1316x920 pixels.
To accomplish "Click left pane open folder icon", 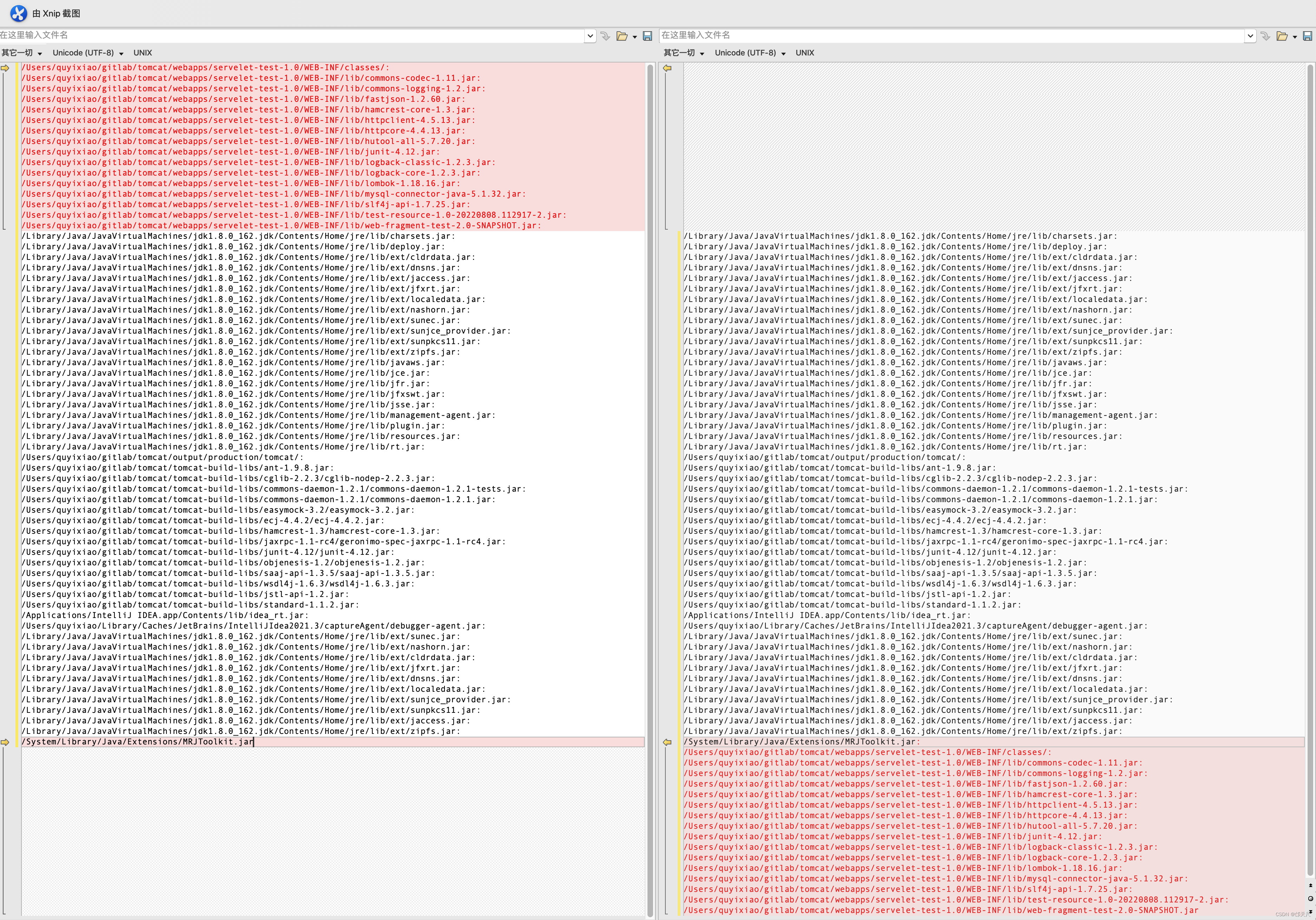I will point(621,36).
